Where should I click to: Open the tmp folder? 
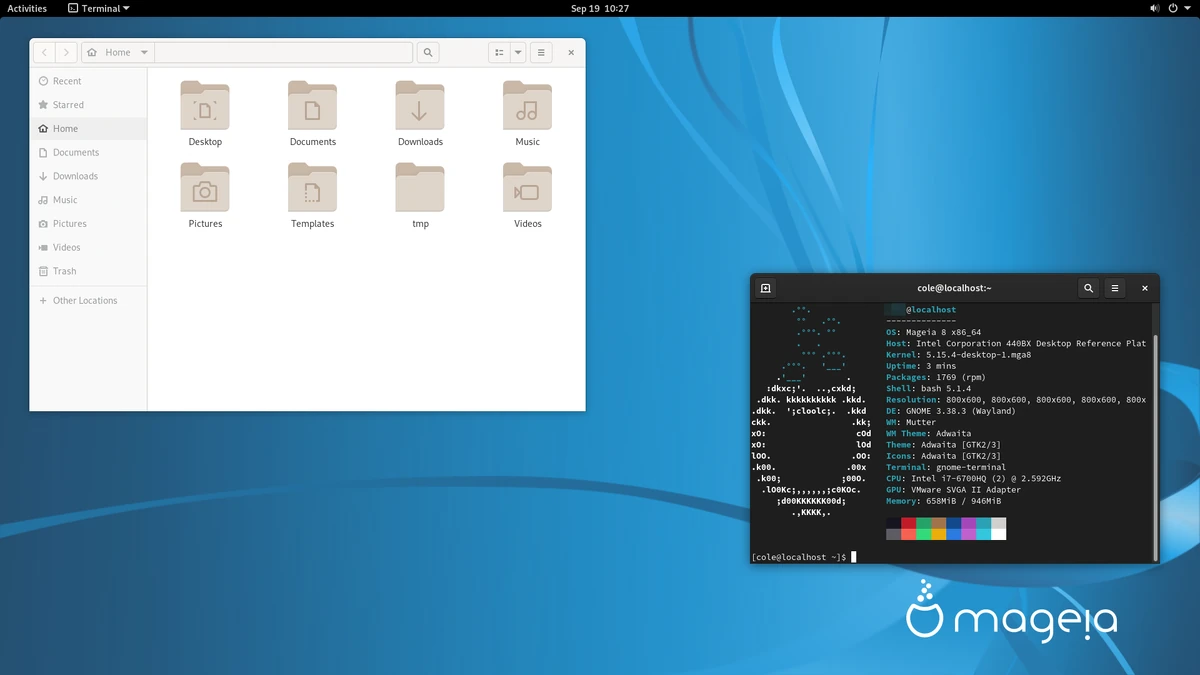coord(420,188)
